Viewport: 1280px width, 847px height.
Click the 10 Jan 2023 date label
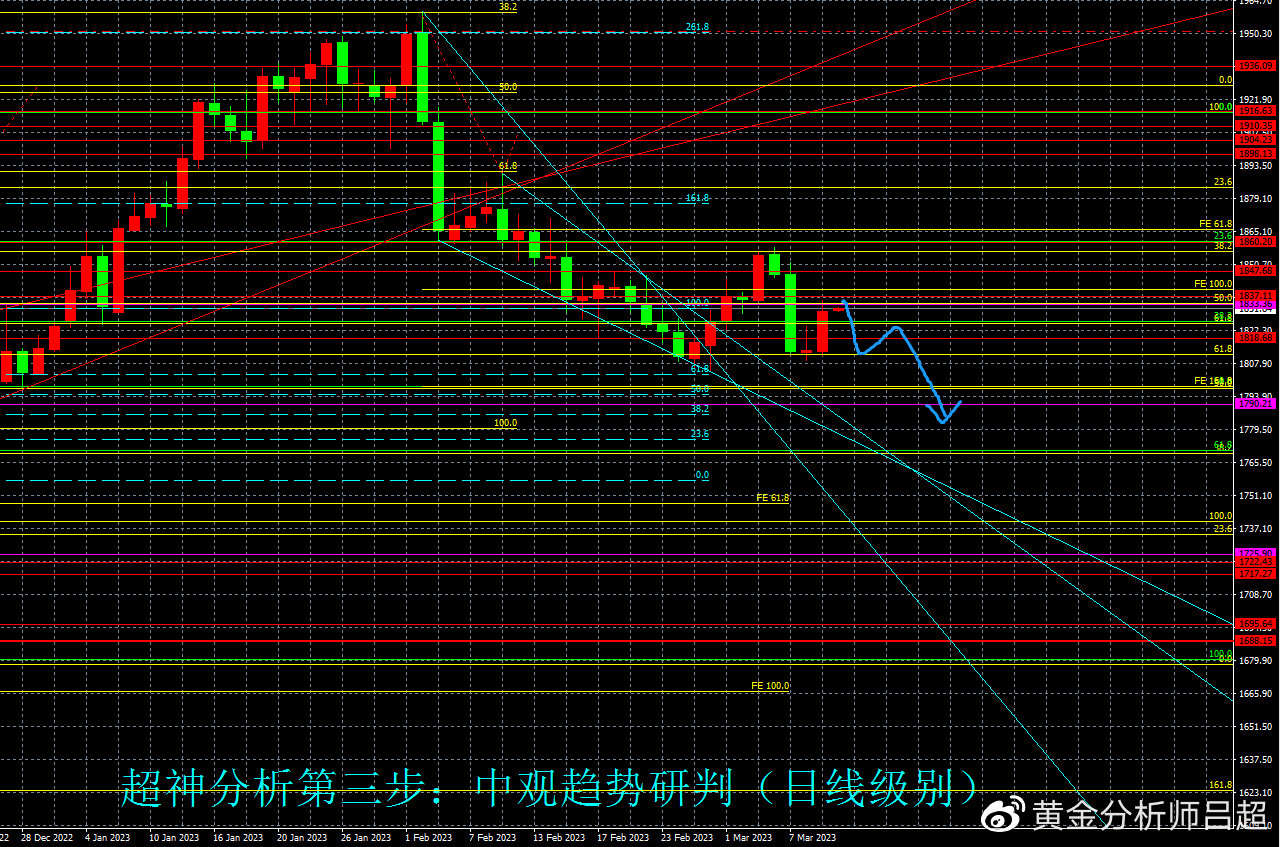coord(172,838)
